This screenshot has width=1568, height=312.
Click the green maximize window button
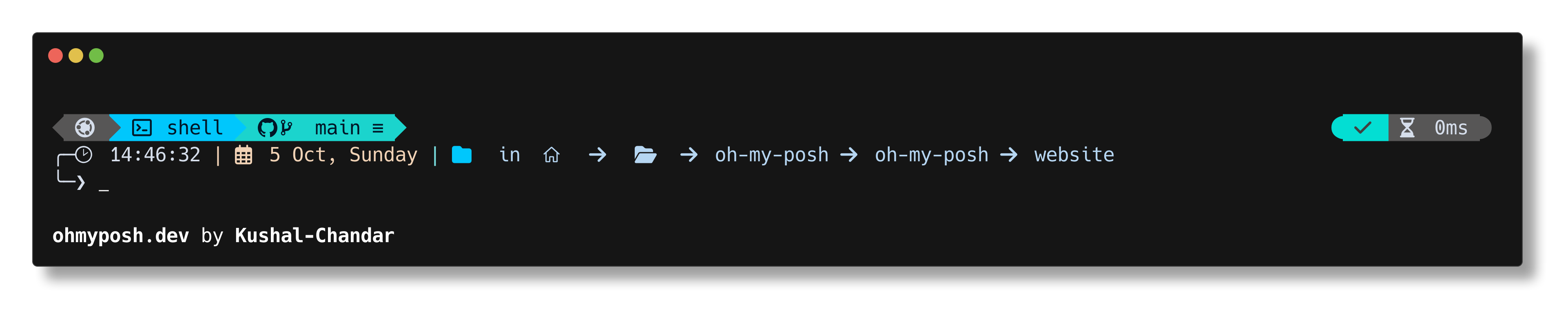point(96,56)
